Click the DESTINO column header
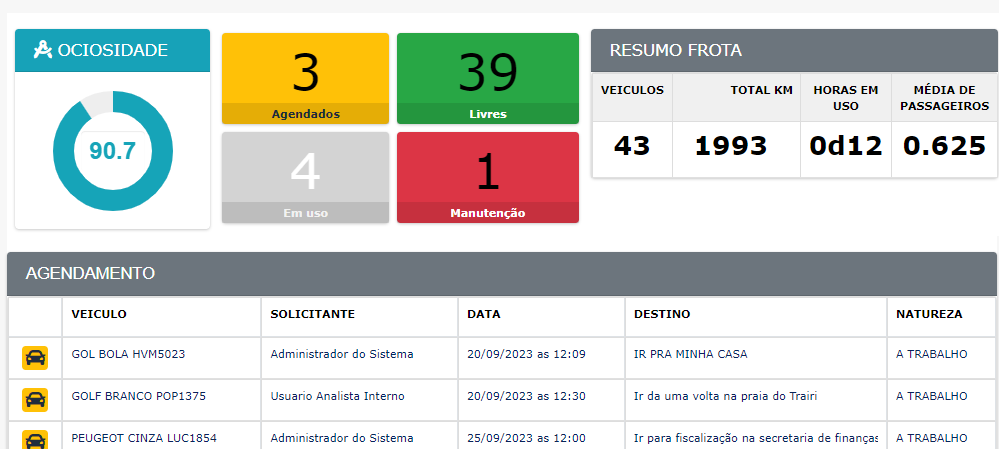Image resolution: width=999 pixels, height=474 pixels. coord(662,314)
